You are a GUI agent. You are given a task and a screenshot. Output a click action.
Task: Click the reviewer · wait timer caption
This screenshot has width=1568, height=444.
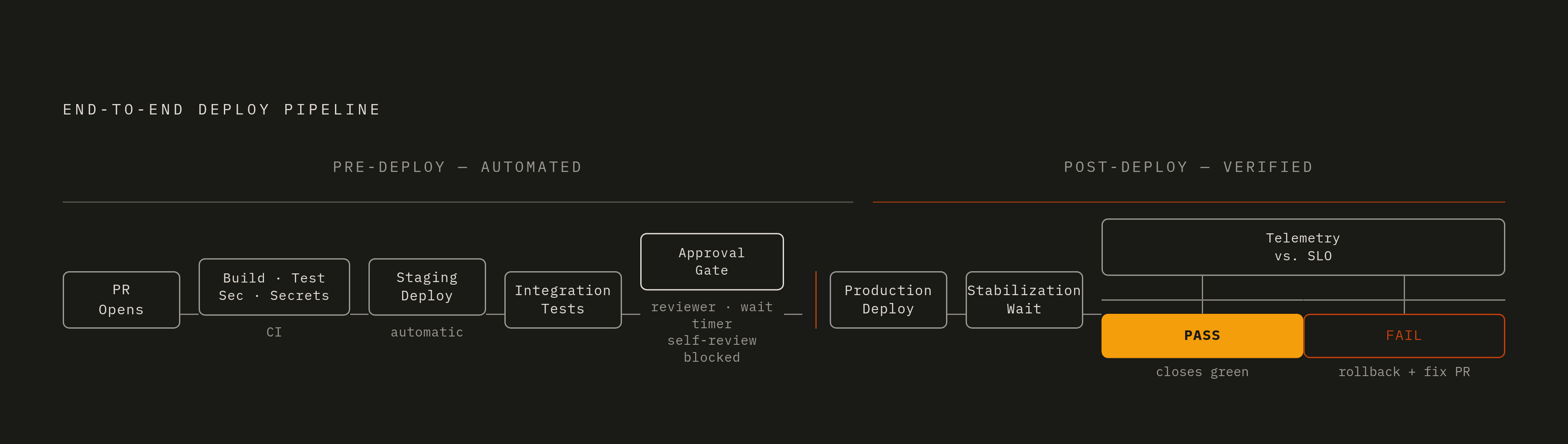coord(712,316)
